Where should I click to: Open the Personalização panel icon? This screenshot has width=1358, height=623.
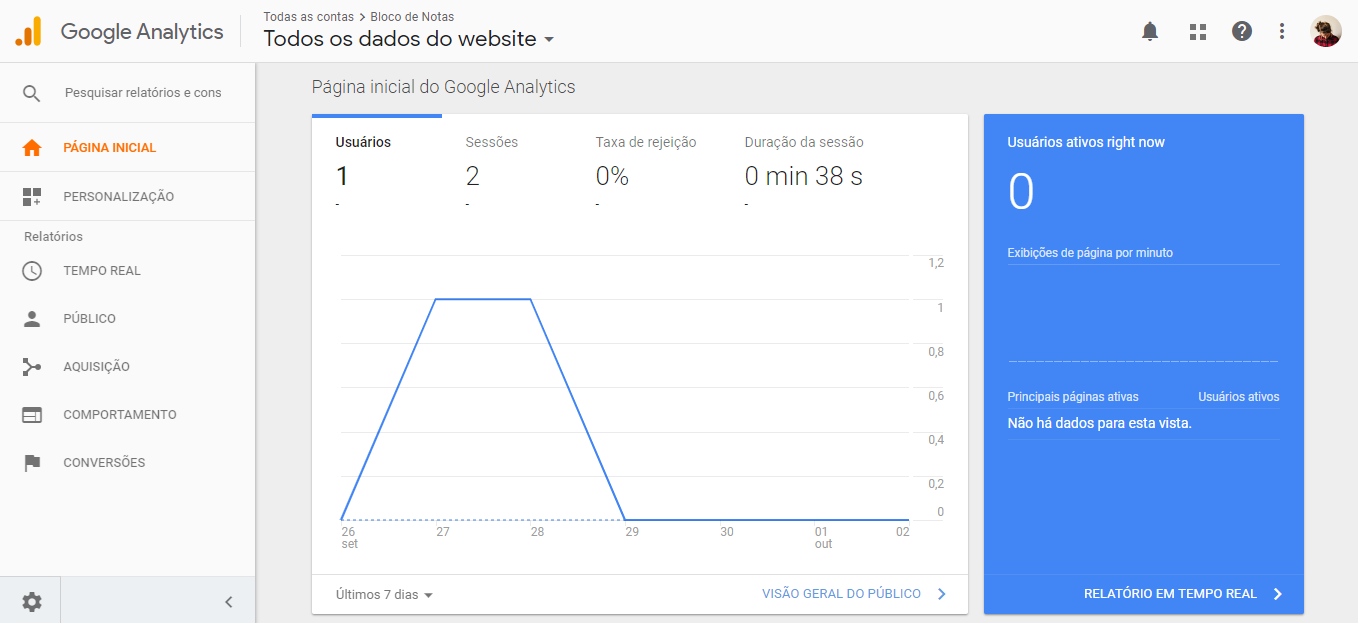(29, 196)
